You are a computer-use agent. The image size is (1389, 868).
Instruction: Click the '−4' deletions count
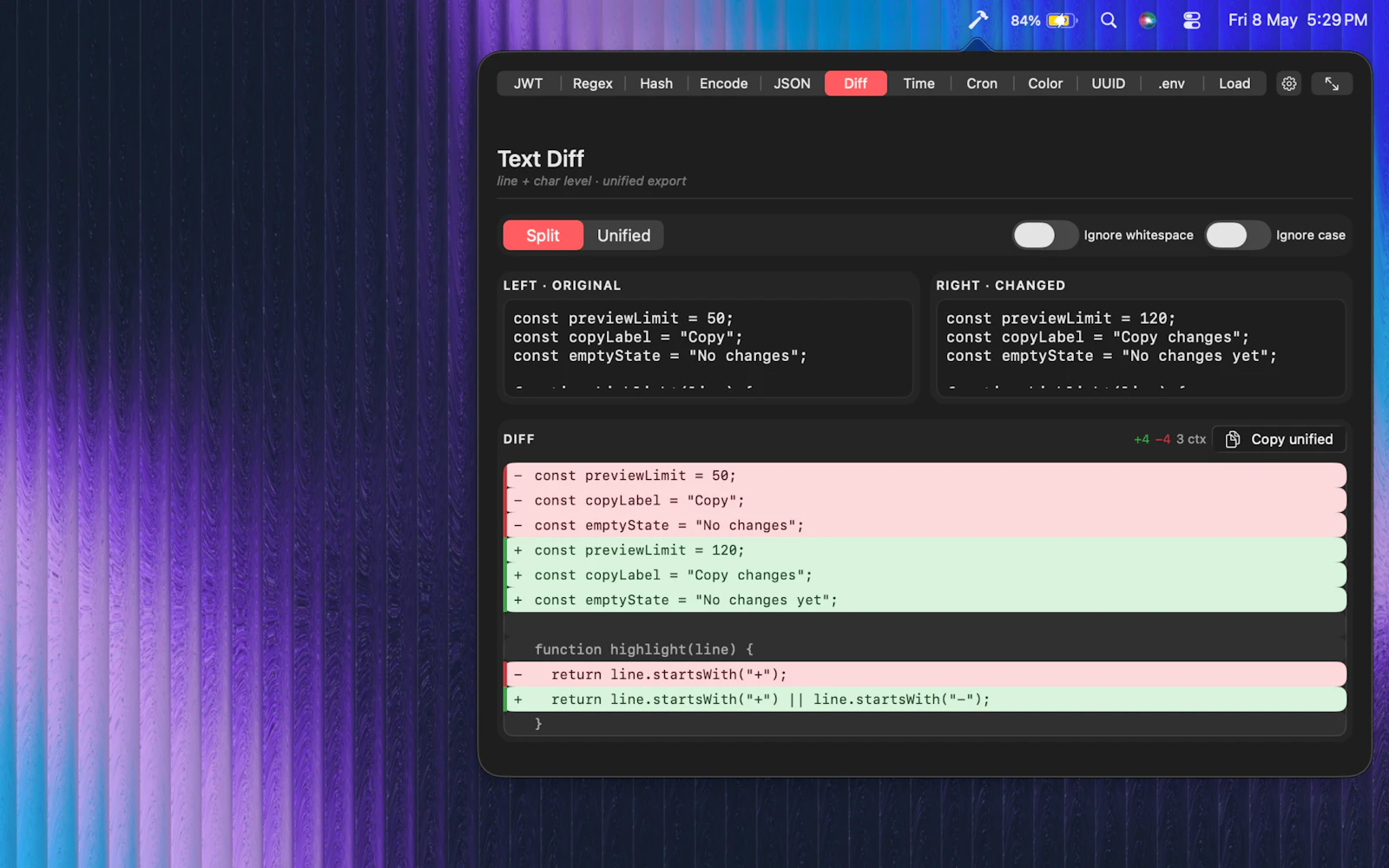pos(1162,439)
